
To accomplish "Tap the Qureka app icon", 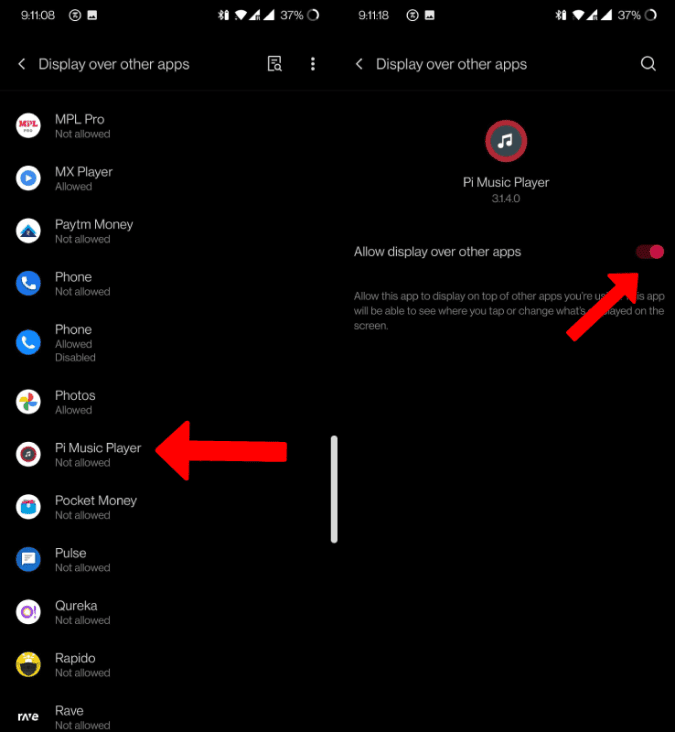I will point(28,612).
